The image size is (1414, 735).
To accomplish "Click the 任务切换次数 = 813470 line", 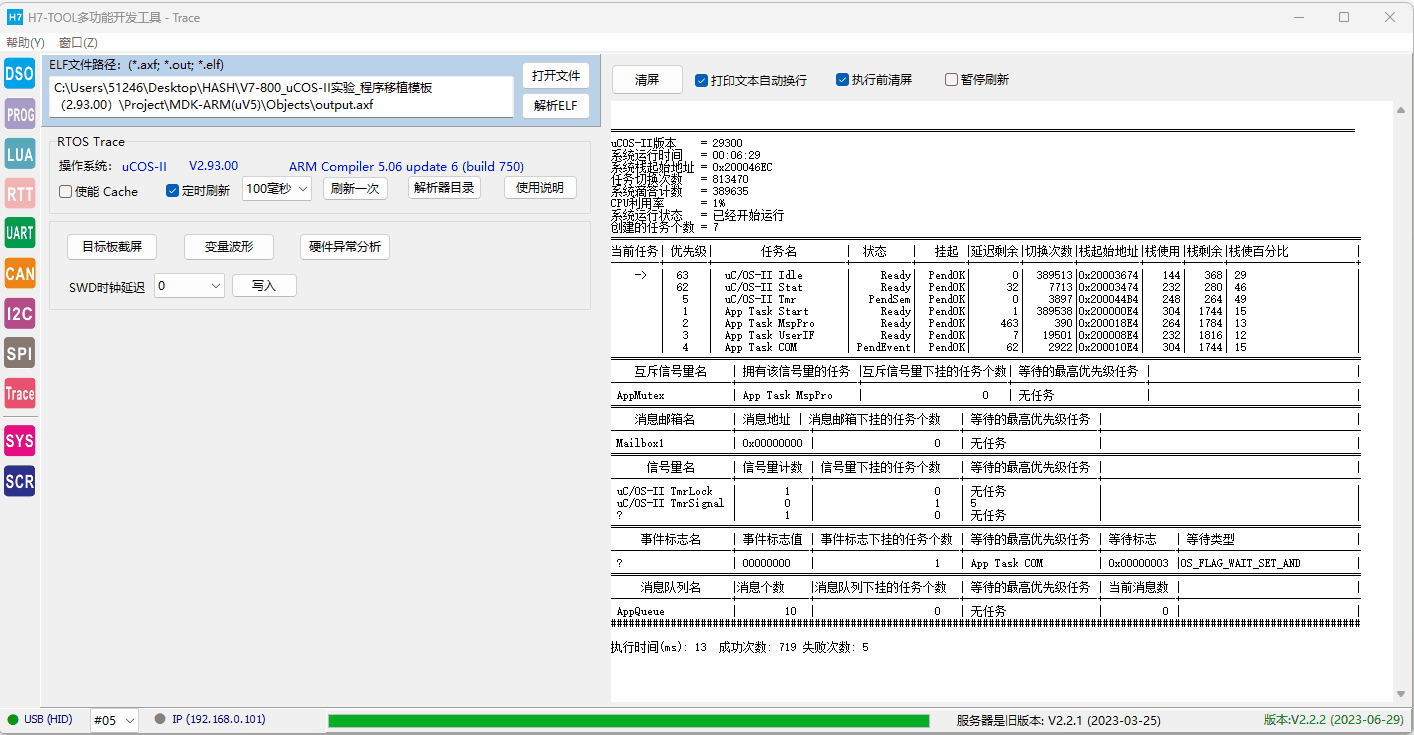I will (x=679, y=179).
